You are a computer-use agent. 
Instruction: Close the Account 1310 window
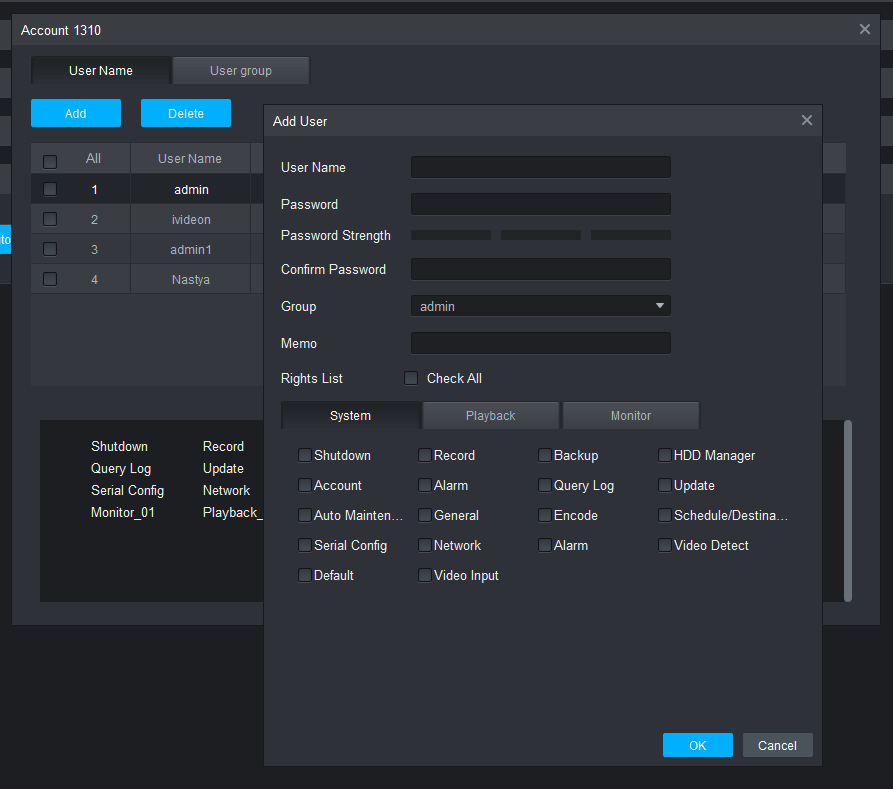pyautogui.click(x=865, y=29)
